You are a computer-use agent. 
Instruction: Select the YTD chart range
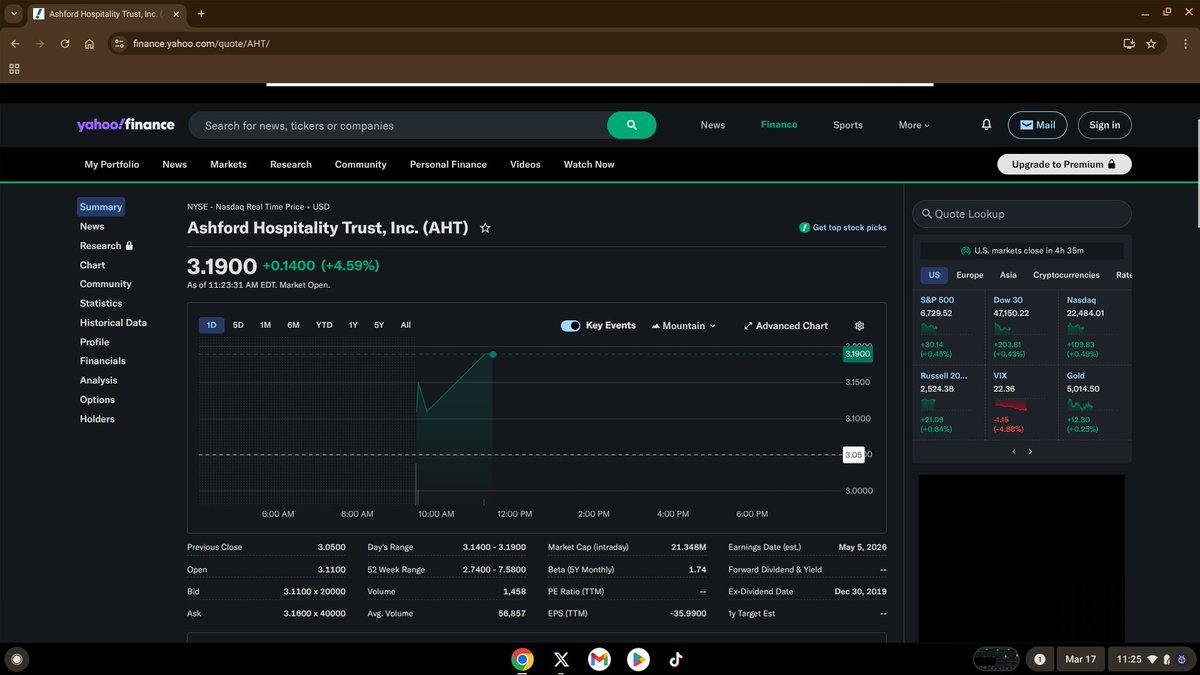324,325
